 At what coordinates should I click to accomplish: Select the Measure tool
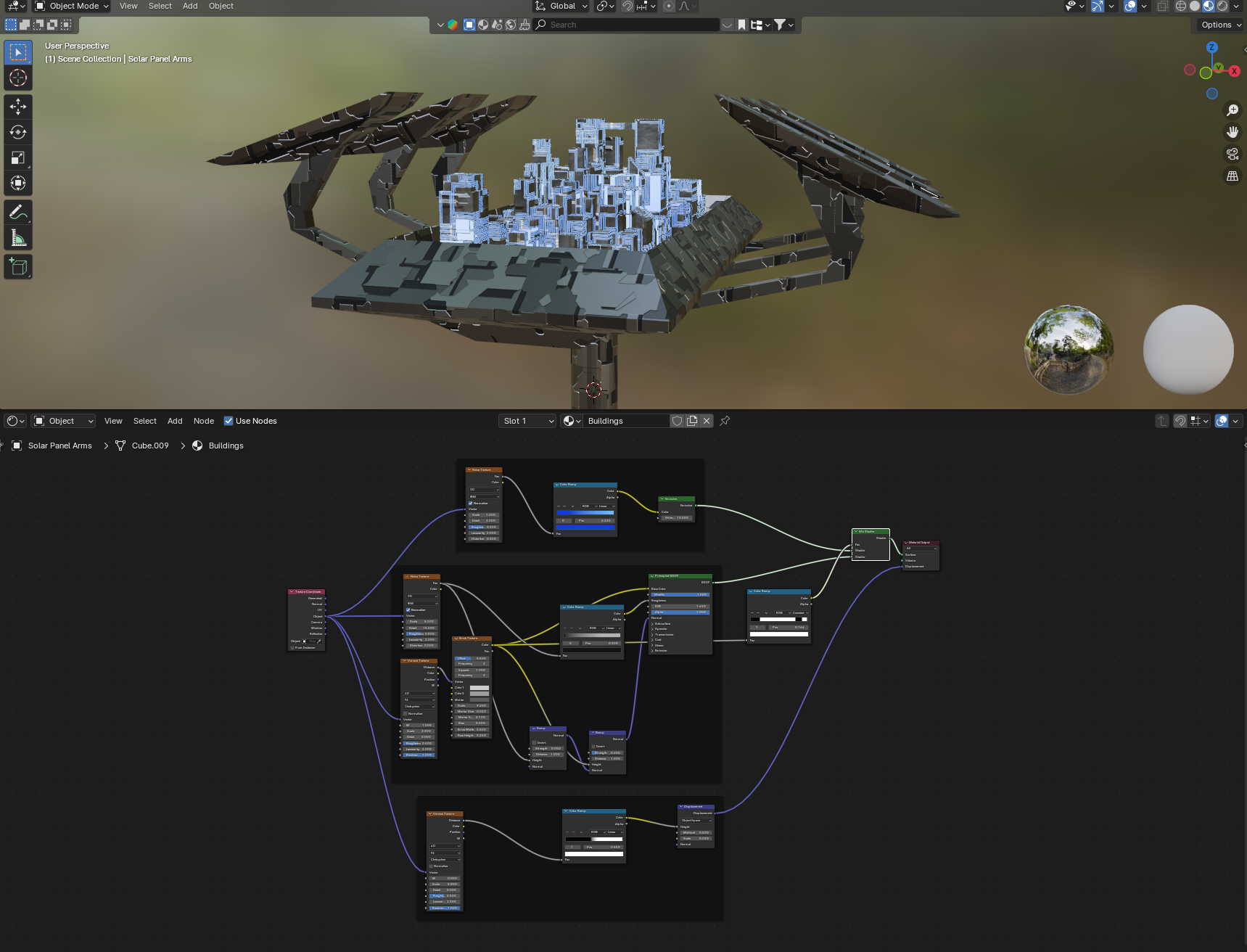tap(18, 238)
